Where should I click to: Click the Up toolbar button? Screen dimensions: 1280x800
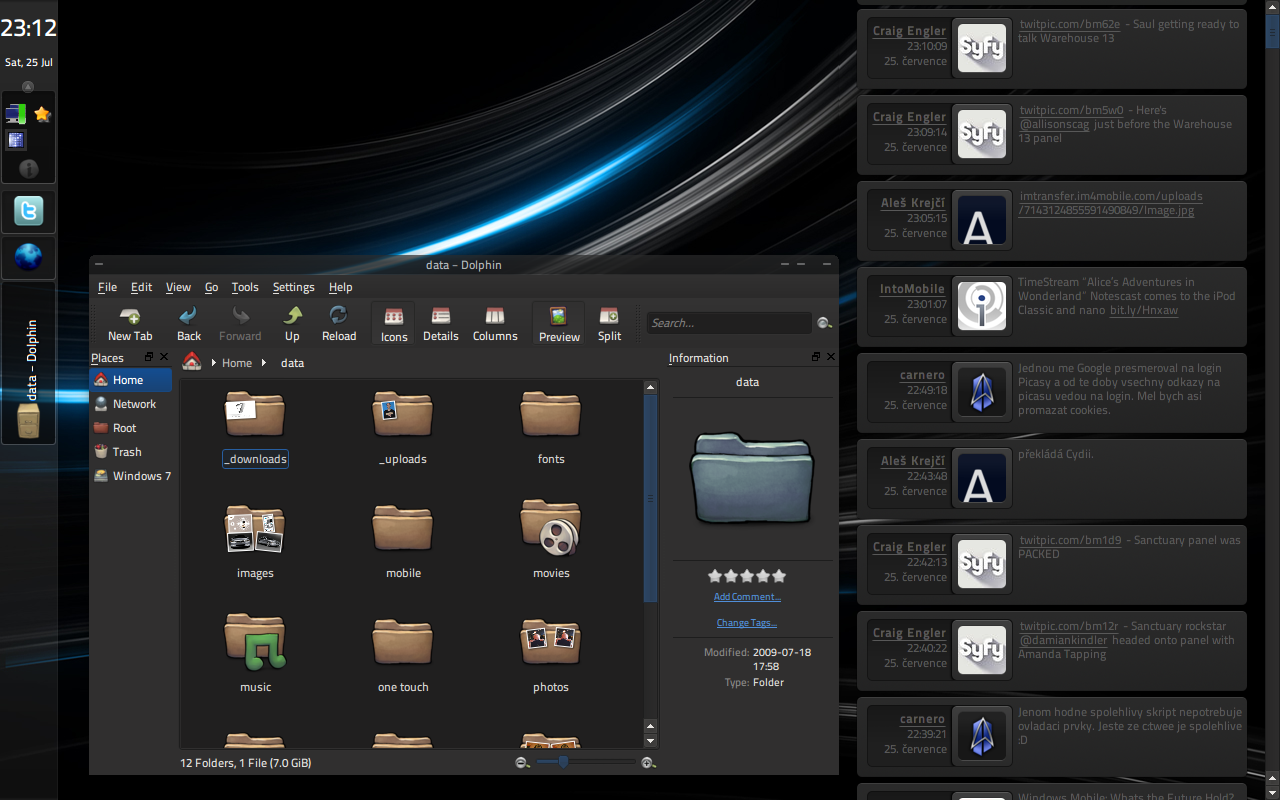click(x=292, y=324)
